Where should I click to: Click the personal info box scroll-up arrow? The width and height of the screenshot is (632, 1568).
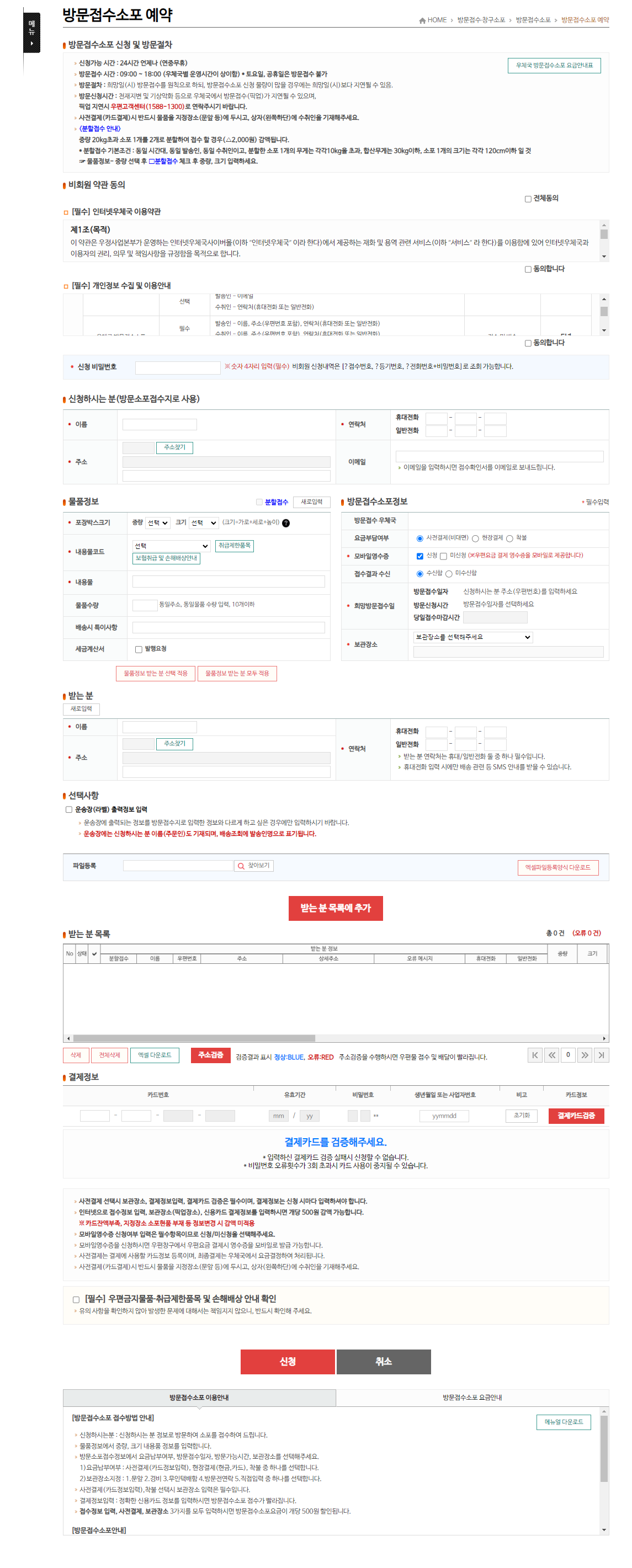tap(604, 299)
